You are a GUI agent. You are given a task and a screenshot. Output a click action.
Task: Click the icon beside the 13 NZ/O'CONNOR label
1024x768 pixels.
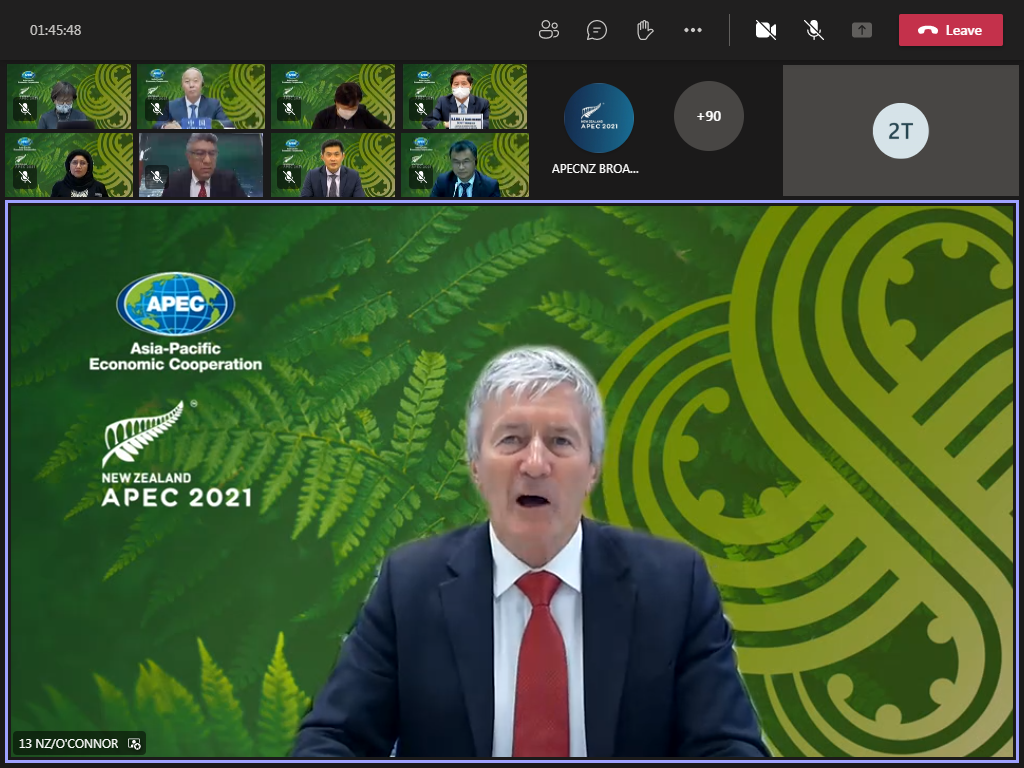[135, 743]
